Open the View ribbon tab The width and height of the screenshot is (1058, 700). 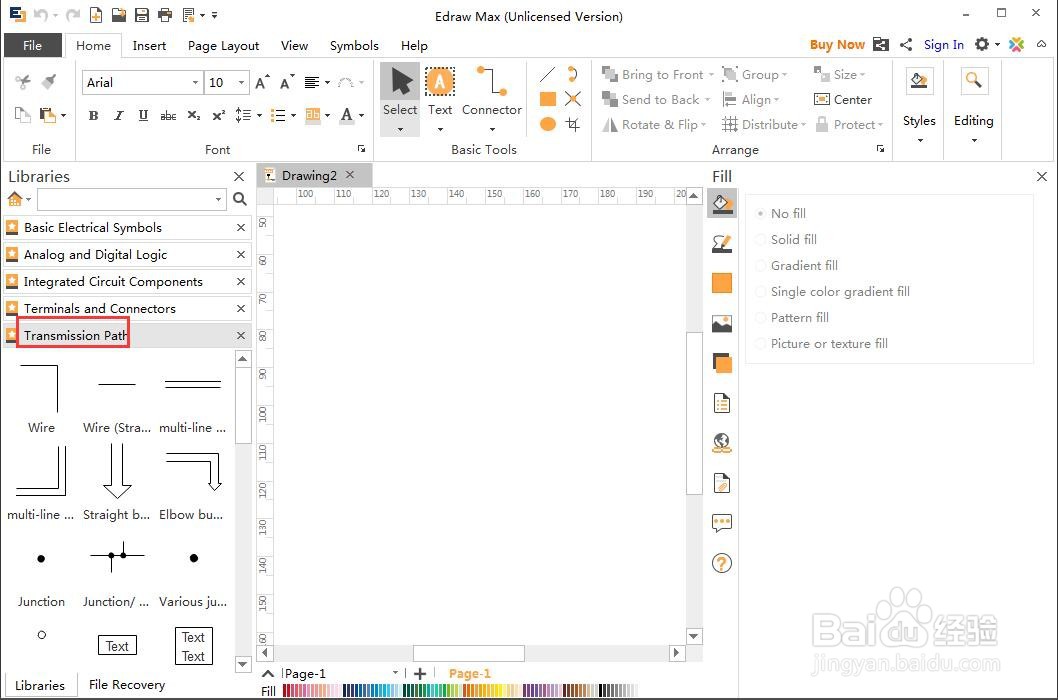click(x=294, y=45)
